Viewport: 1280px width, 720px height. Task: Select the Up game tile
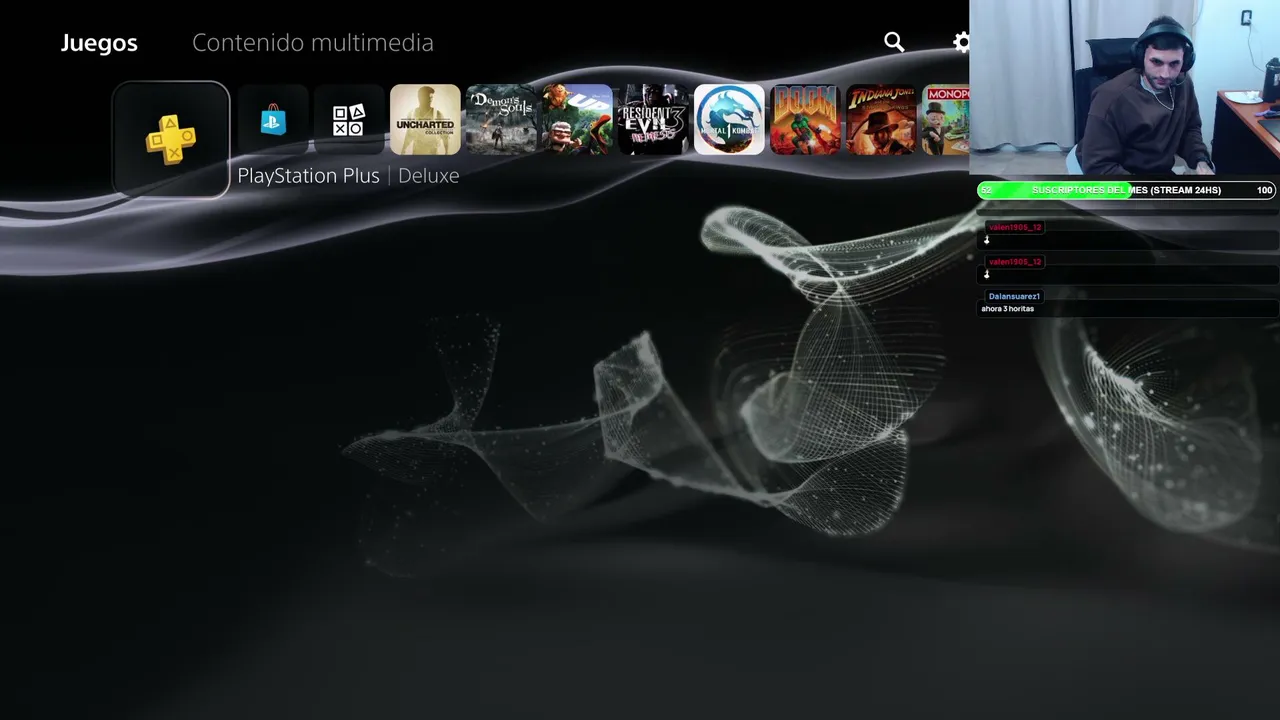[x=577, y=120]
